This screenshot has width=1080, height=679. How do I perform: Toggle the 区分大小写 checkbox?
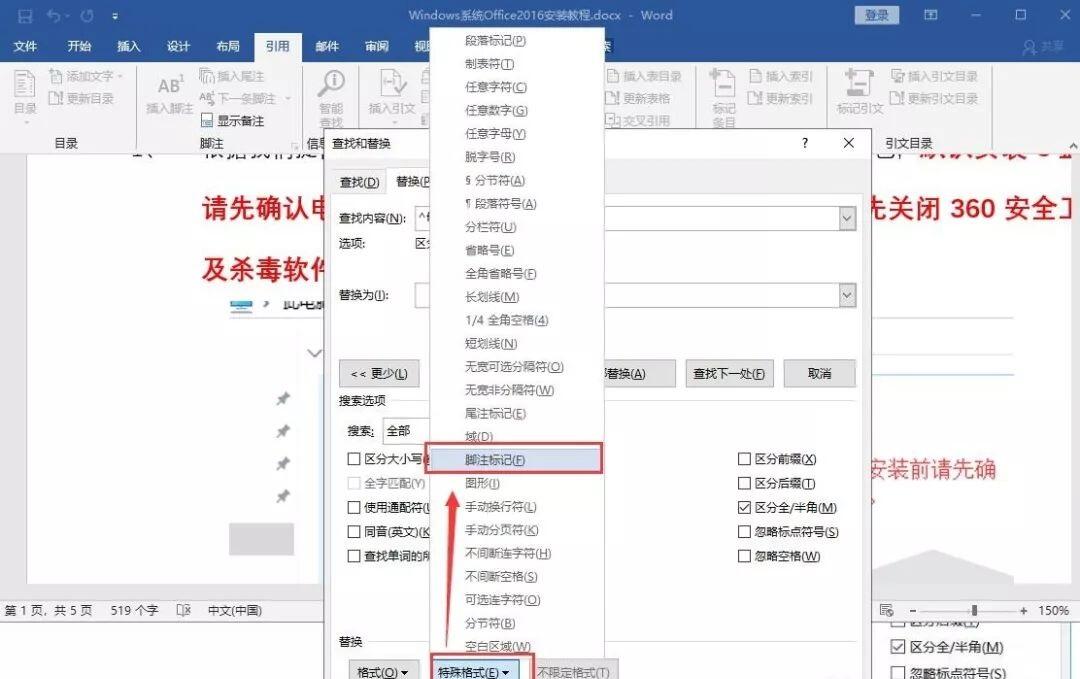(x=354, y=459)
